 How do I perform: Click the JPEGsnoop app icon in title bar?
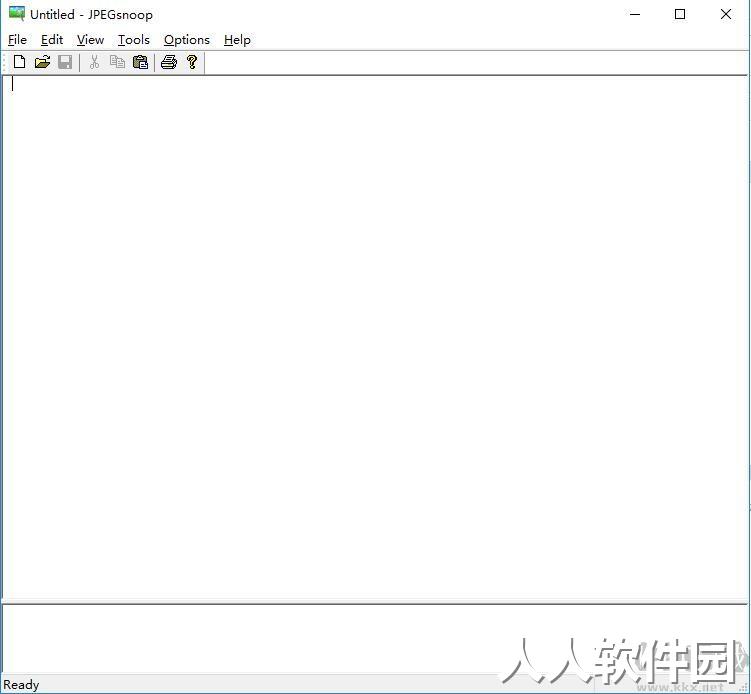click(16, 14)
